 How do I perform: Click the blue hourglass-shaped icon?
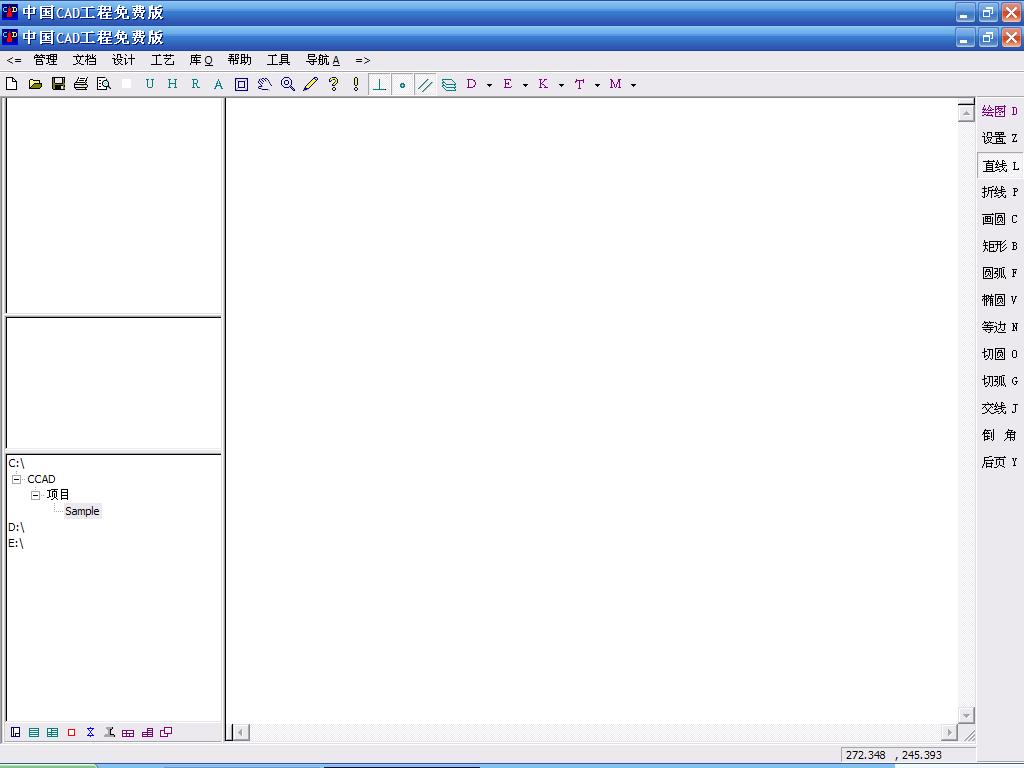(91, 732)
